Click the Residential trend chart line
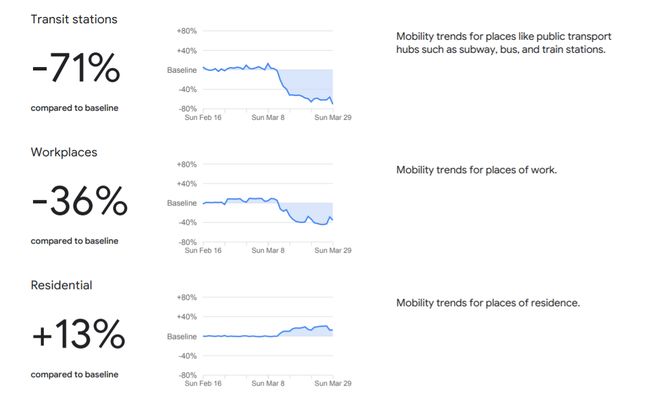Viewport: 646px width, 397px height. point(268,332)
